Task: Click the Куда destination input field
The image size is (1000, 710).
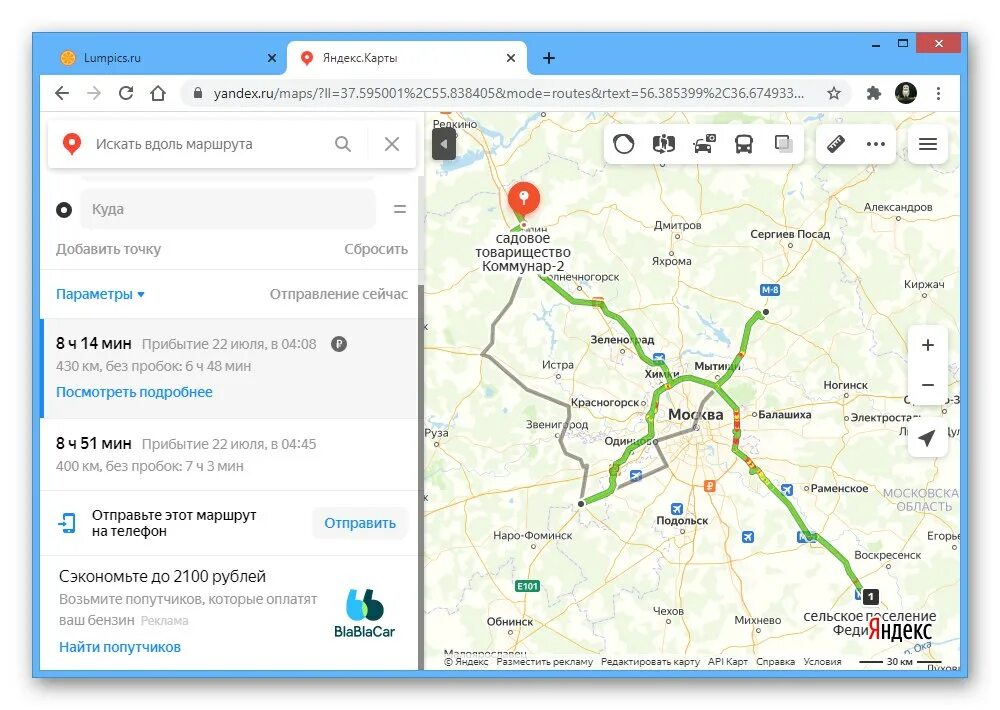Action: click(x=228, y=209)
